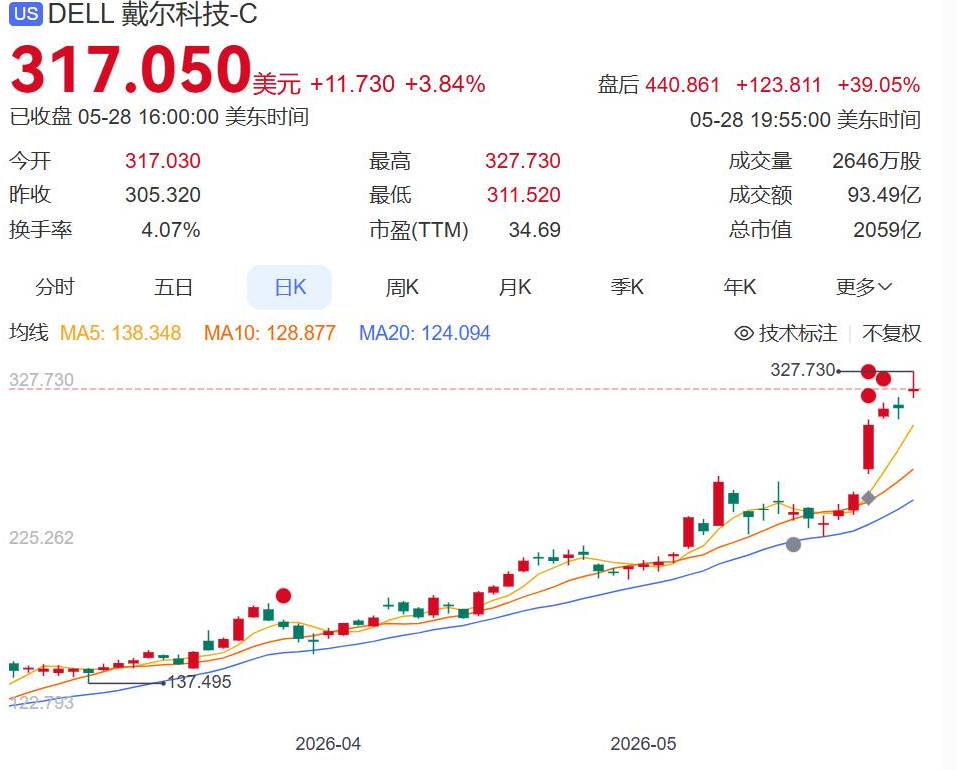Click the 换手率 value 4.07%

[x=171, y=230]
